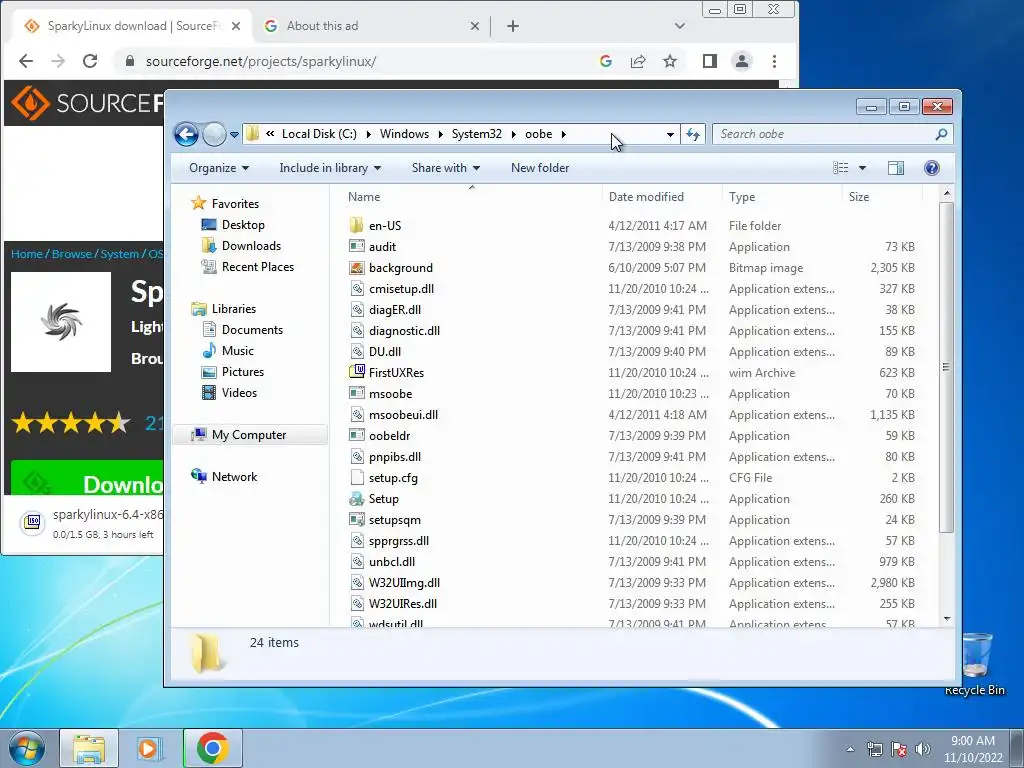Viewport: 1024px width, 768px height.
Task: Click Windows in the address breadcrumb
Action: click(x=404, y=134)
